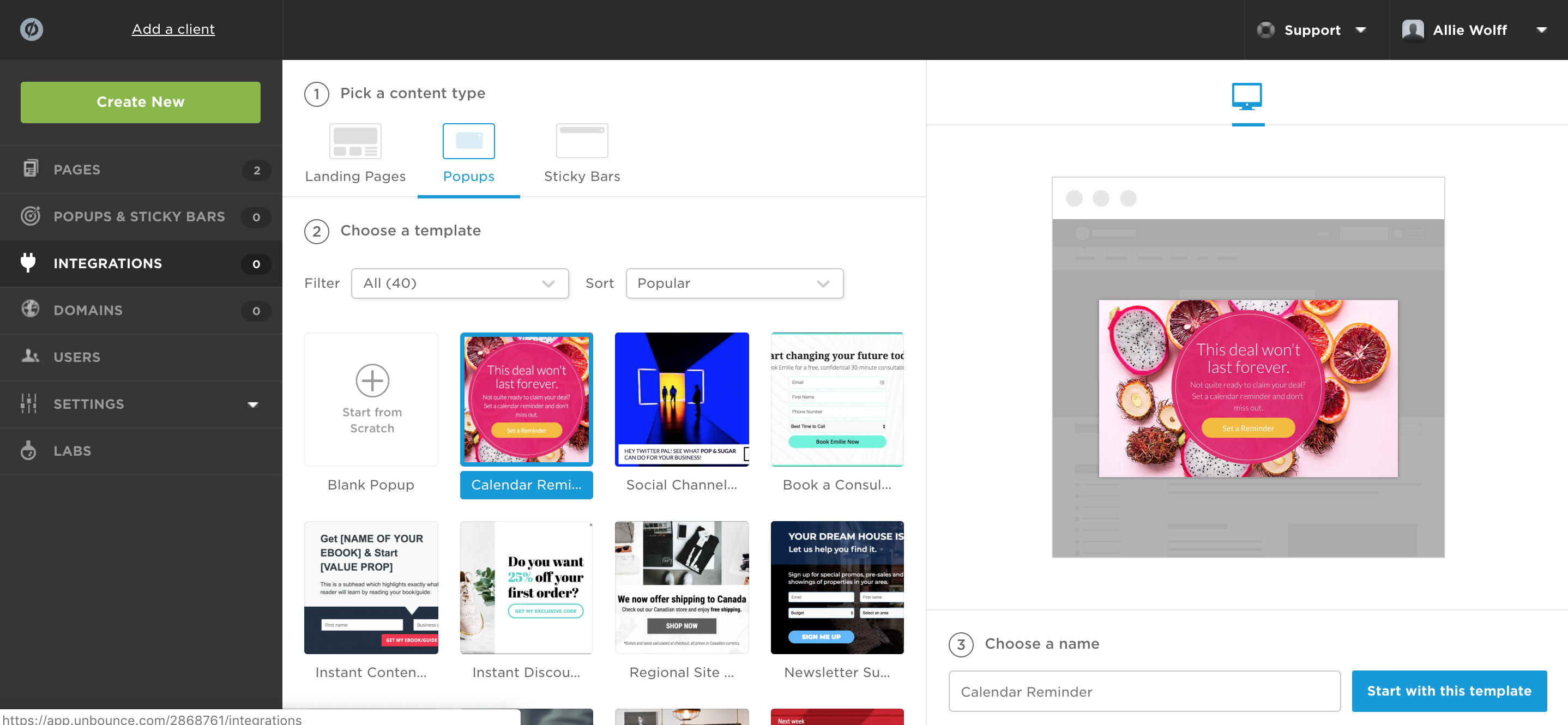Click the Instant Discou... template name

527,673
